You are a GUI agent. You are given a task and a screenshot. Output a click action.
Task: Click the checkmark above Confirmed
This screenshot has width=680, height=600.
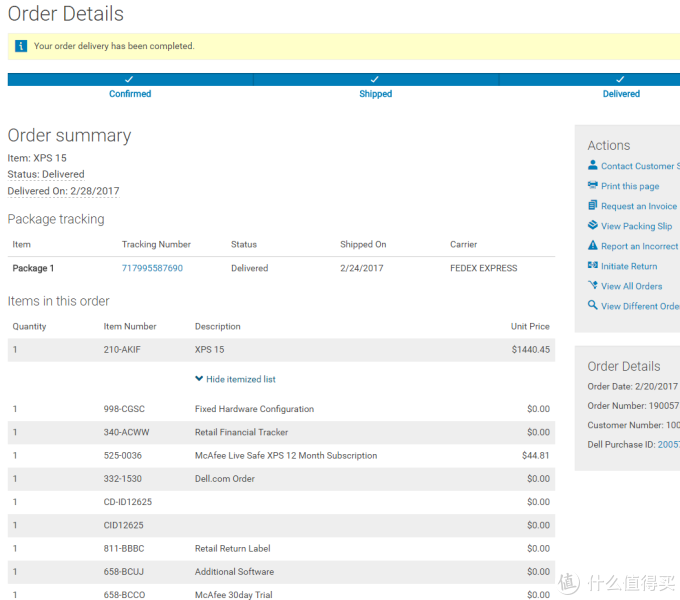[129, 79]
